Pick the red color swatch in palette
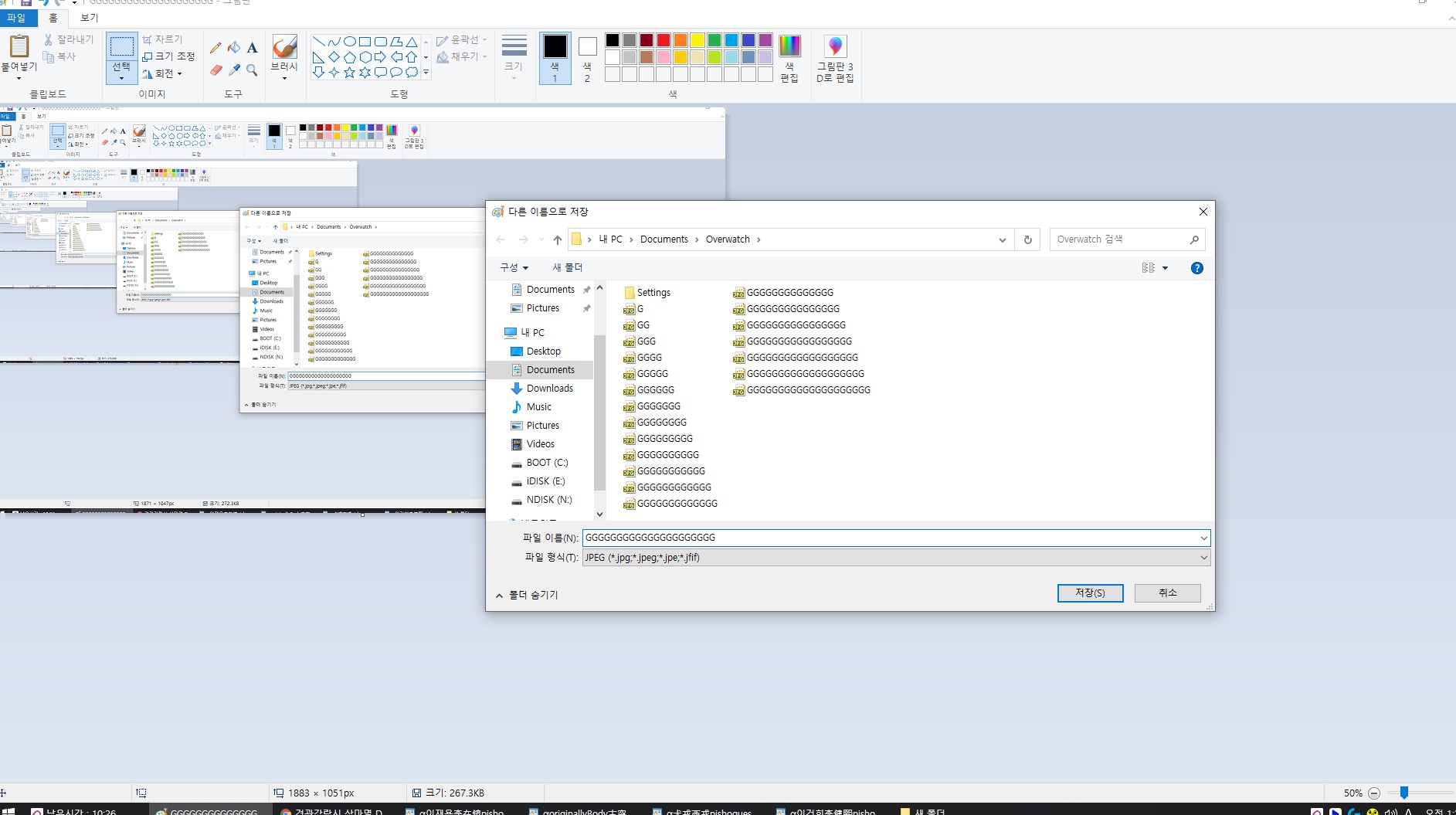The width and height of the screenshot is (1456, 815). tap(664, 40)
